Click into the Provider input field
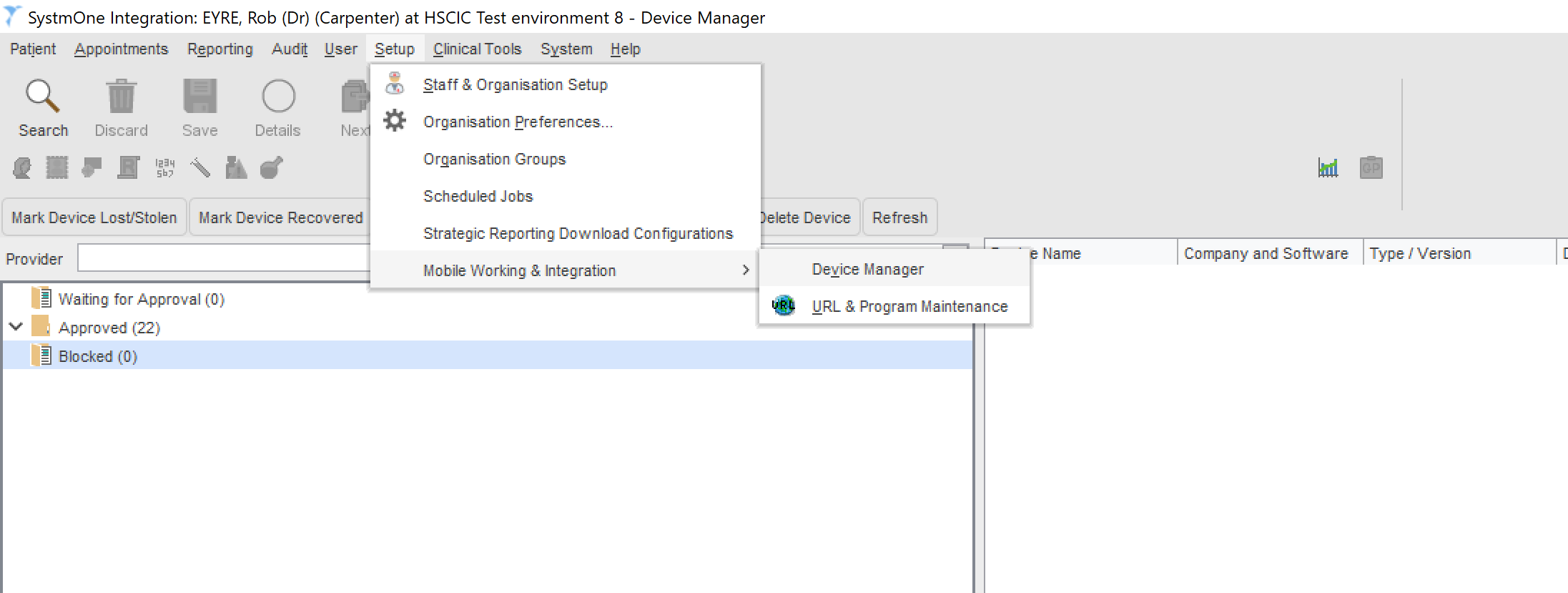 [223, 258]
